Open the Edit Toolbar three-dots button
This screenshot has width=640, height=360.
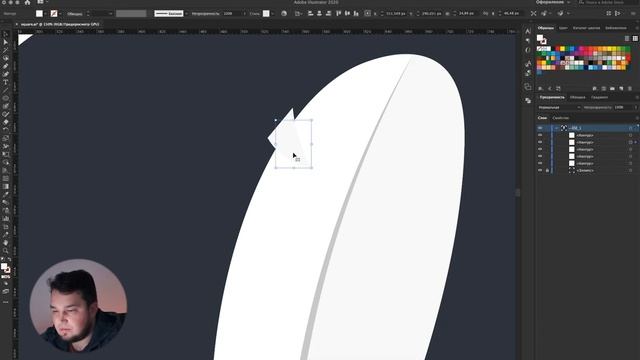pyautogui.click(x=5, y=302)
